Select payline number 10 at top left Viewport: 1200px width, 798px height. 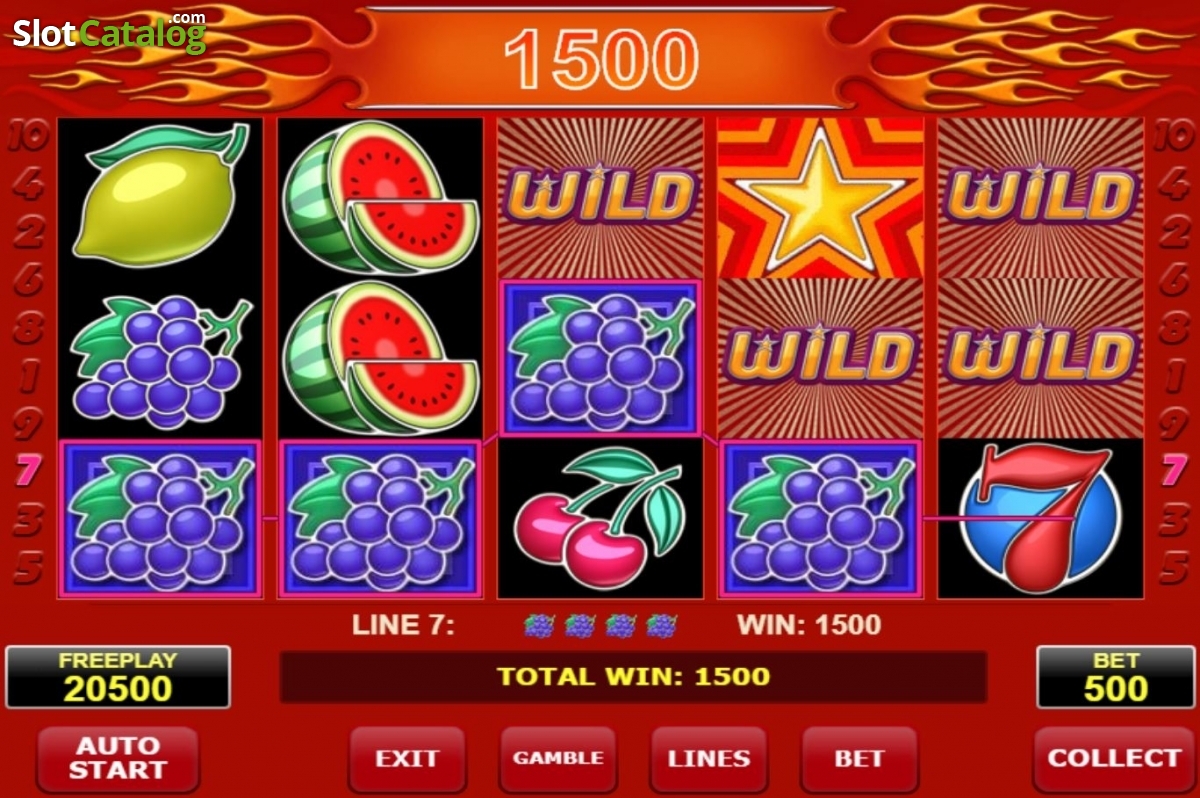[28, 136]
